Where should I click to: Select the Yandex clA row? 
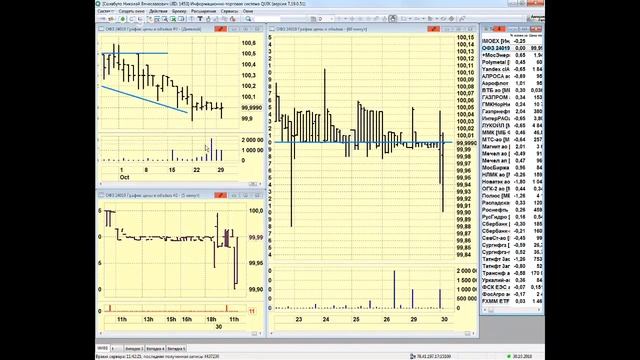(x=512, y=69)
